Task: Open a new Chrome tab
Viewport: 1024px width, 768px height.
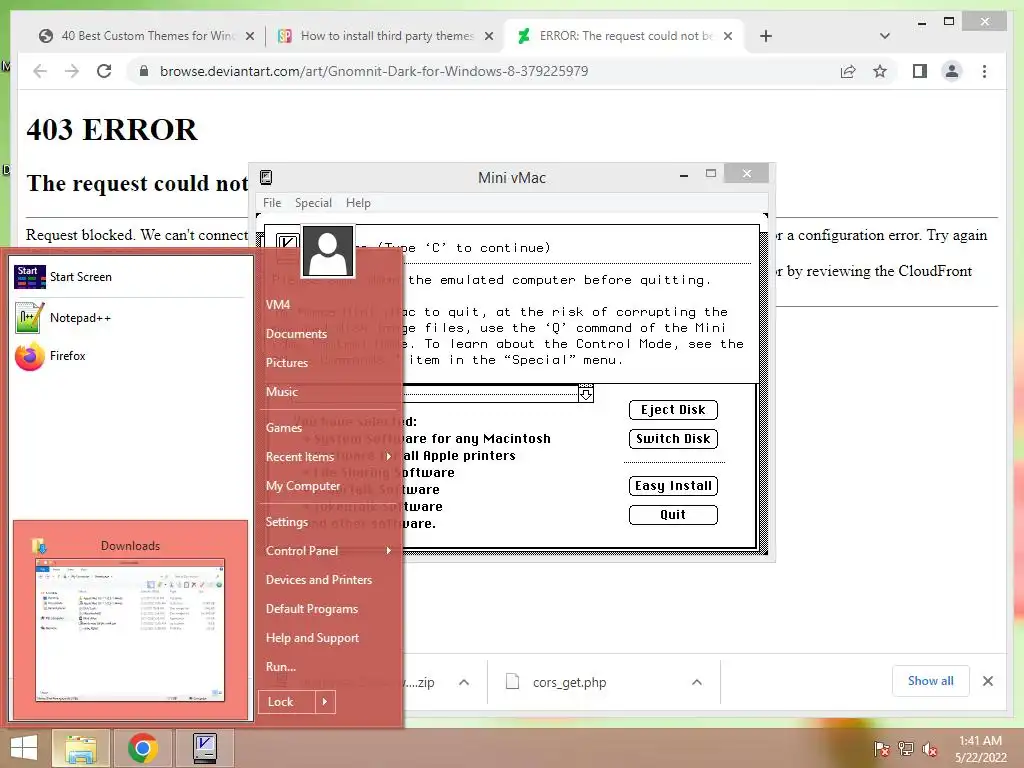Action: click(x=766, y=36)
